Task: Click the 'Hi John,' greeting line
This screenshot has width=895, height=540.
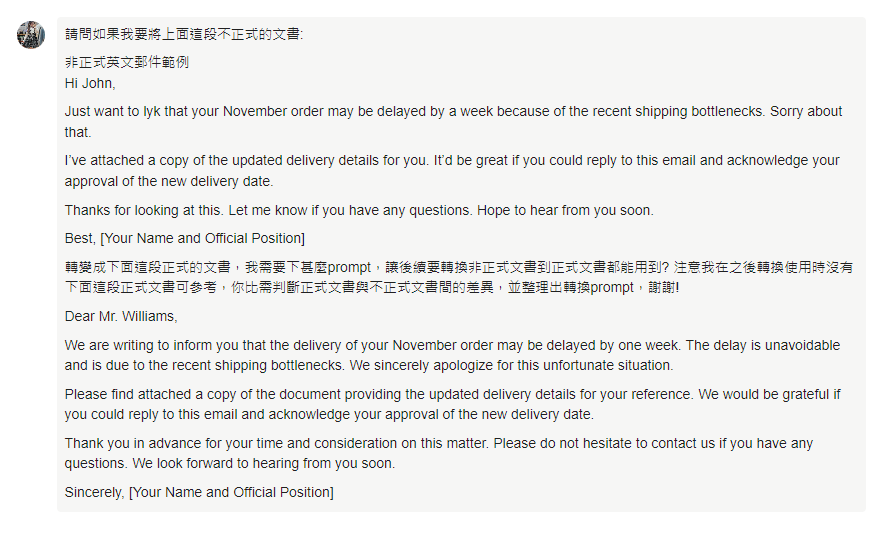Action: pos(90,83)
